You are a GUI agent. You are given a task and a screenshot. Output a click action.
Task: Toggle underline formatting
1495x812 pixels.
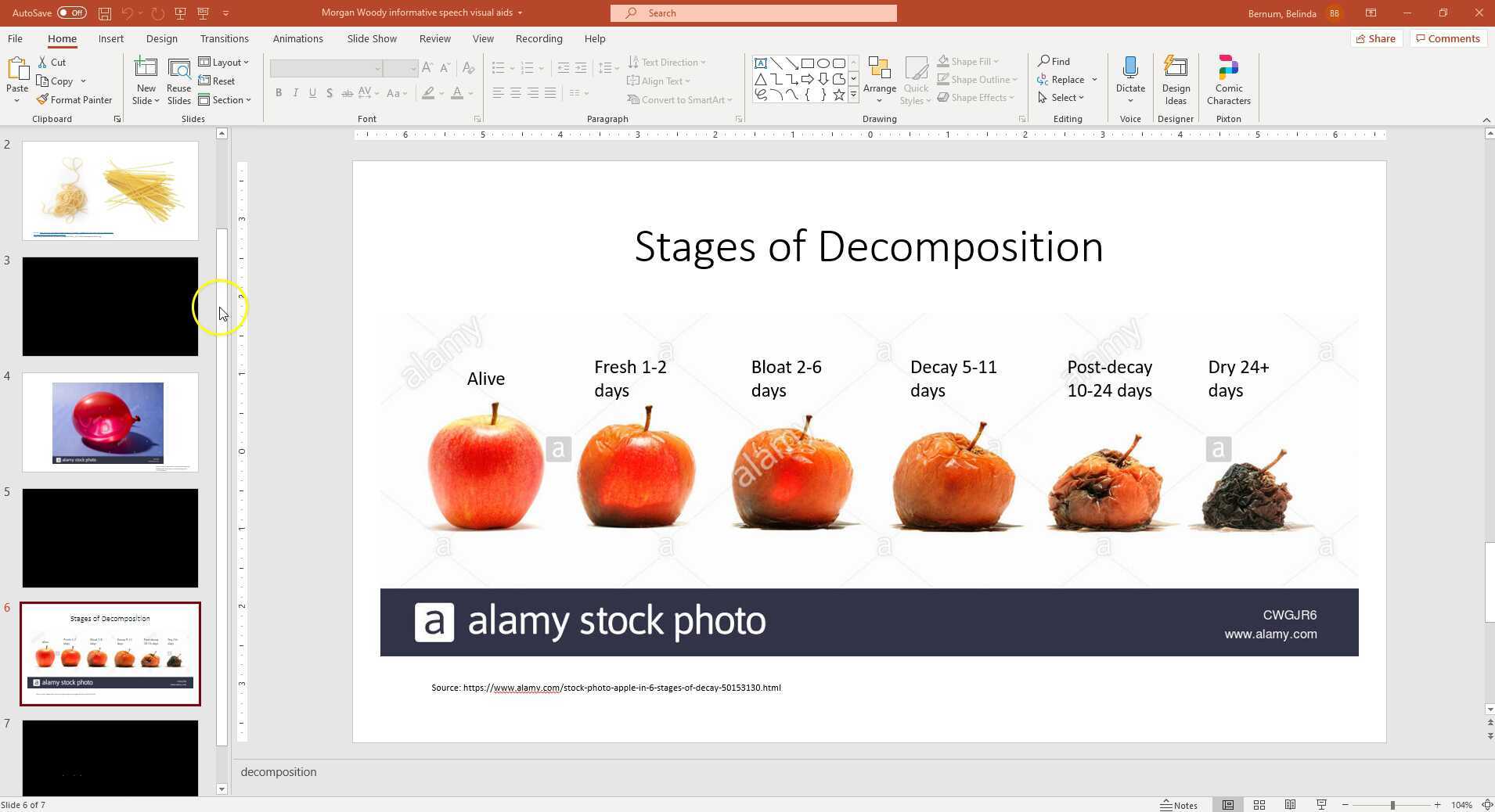[x=312, y=92]
